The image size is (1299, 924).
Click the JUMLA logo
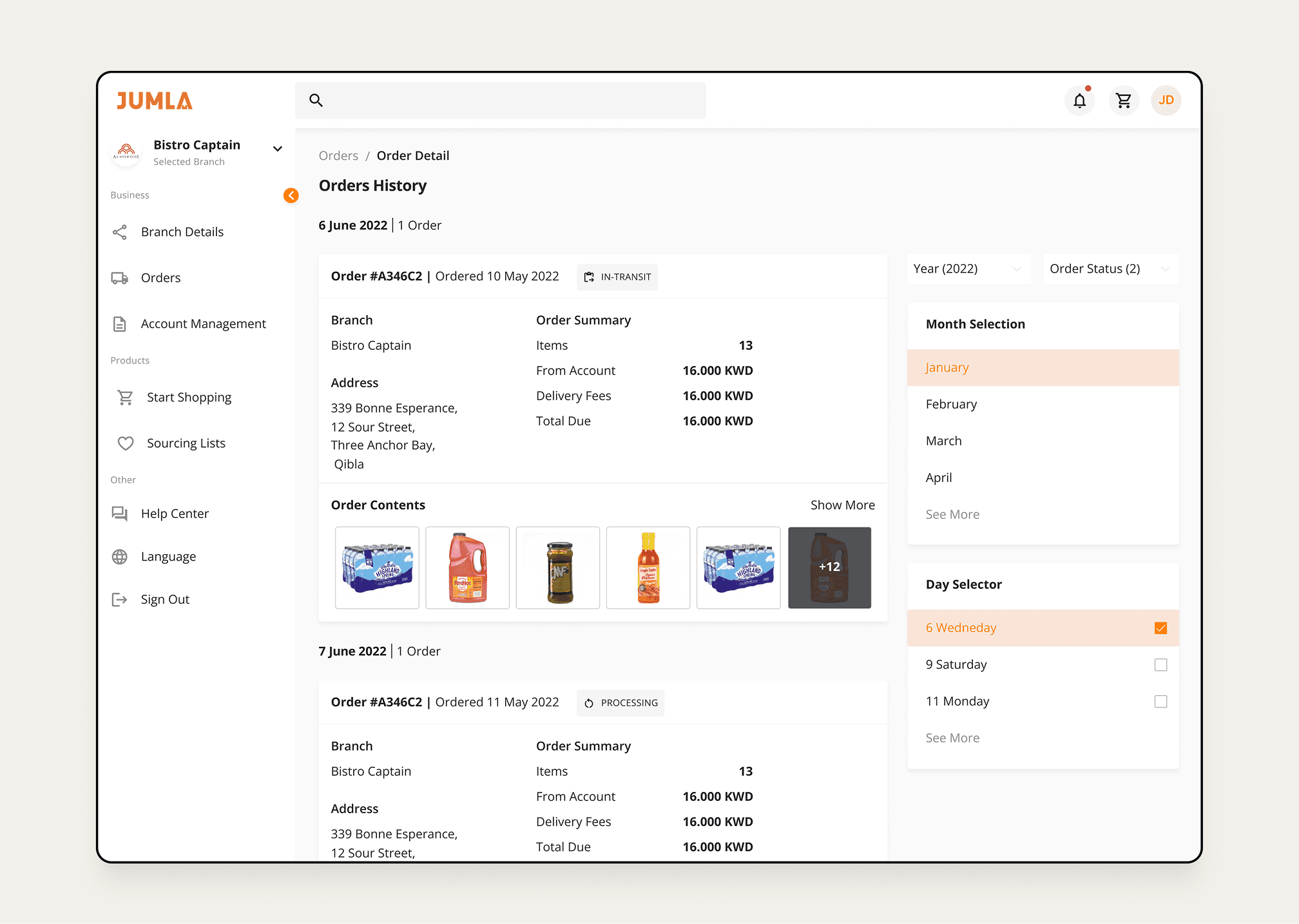pyautogui.click(x=155, y=101)
